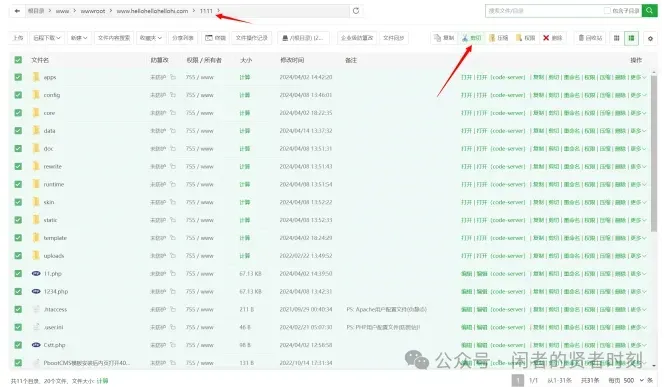Open file content search (文件内容搜索)
Image resolution: width=664 pixels, height=387 pixels.
tap(114, 38)
